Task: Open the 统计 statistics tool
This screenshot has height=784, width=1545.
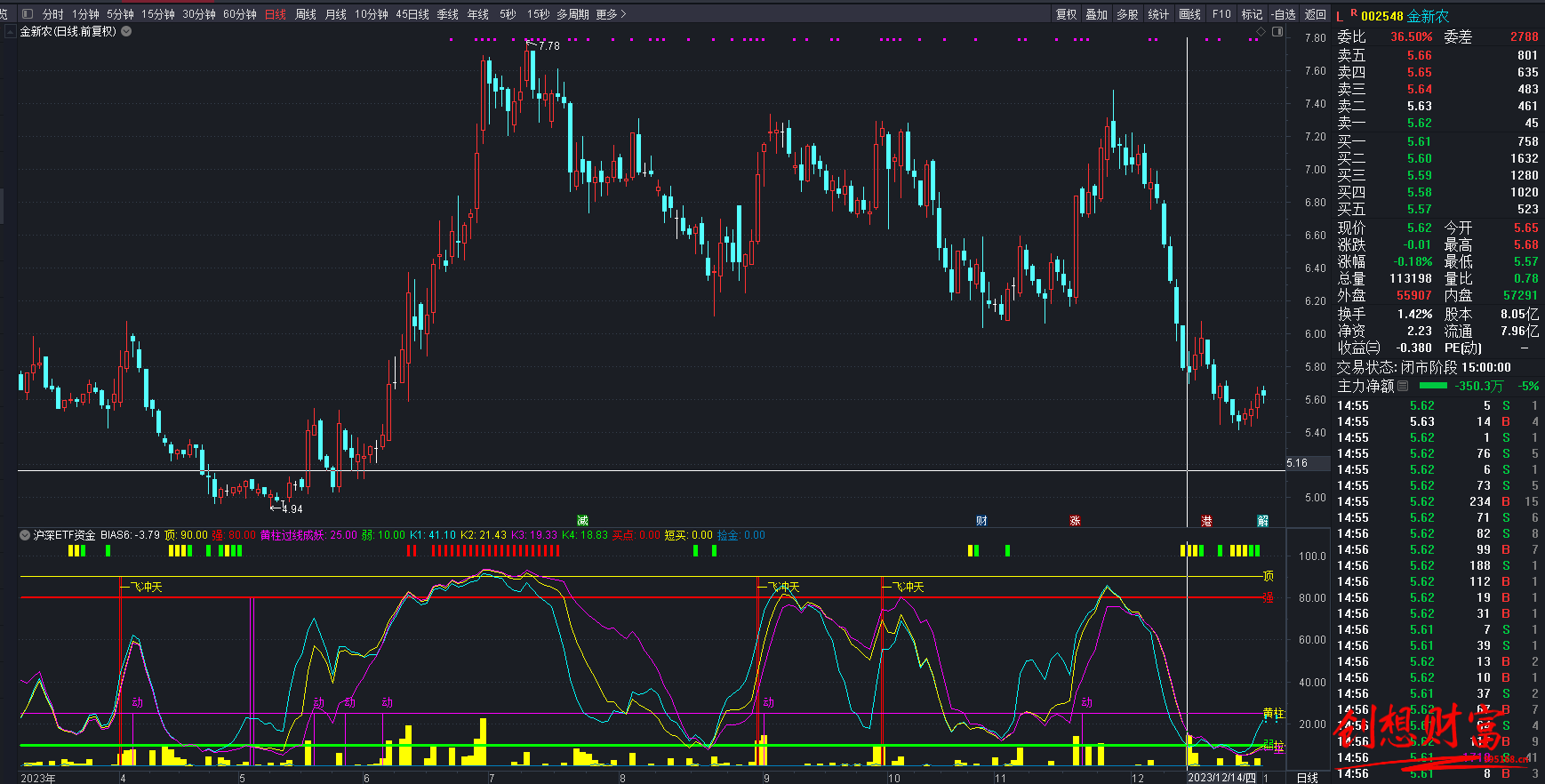Action: (1158, 14)
